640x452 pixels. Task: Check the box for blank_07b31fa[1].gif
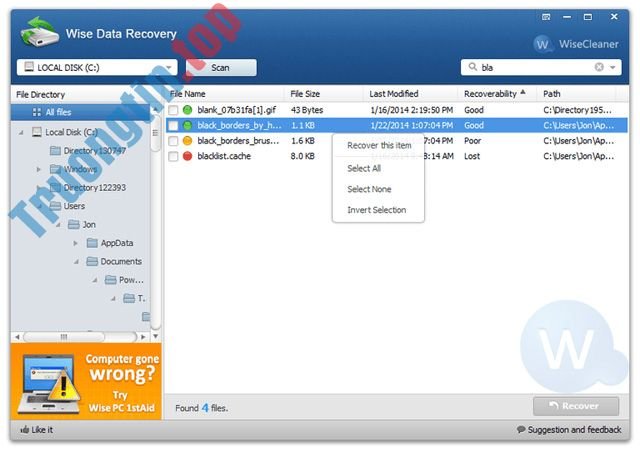click(x=173, y=110)
